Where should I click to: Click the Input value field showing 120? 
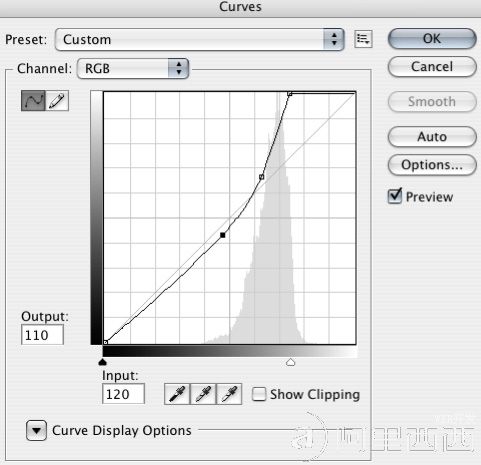click(123, 394)
